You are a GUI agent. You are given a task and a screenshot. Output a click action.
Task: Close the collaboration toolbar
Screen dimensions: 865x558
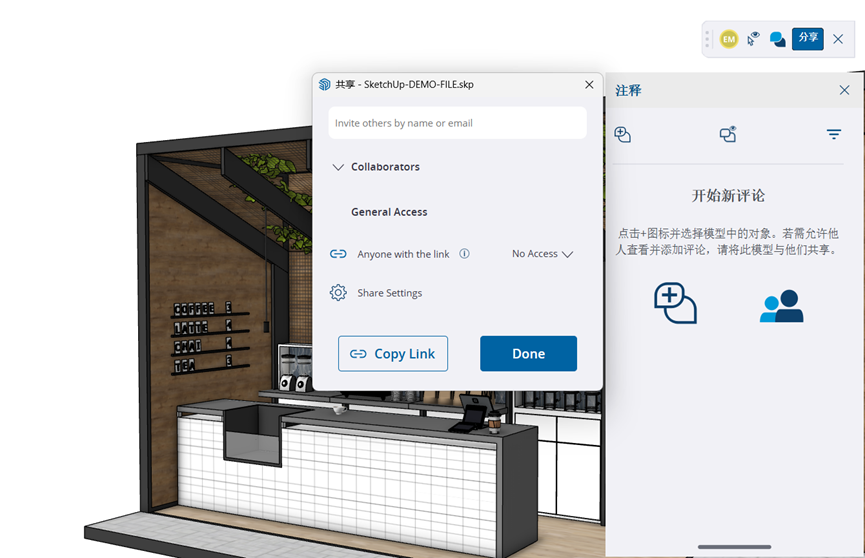click(838, 39)
